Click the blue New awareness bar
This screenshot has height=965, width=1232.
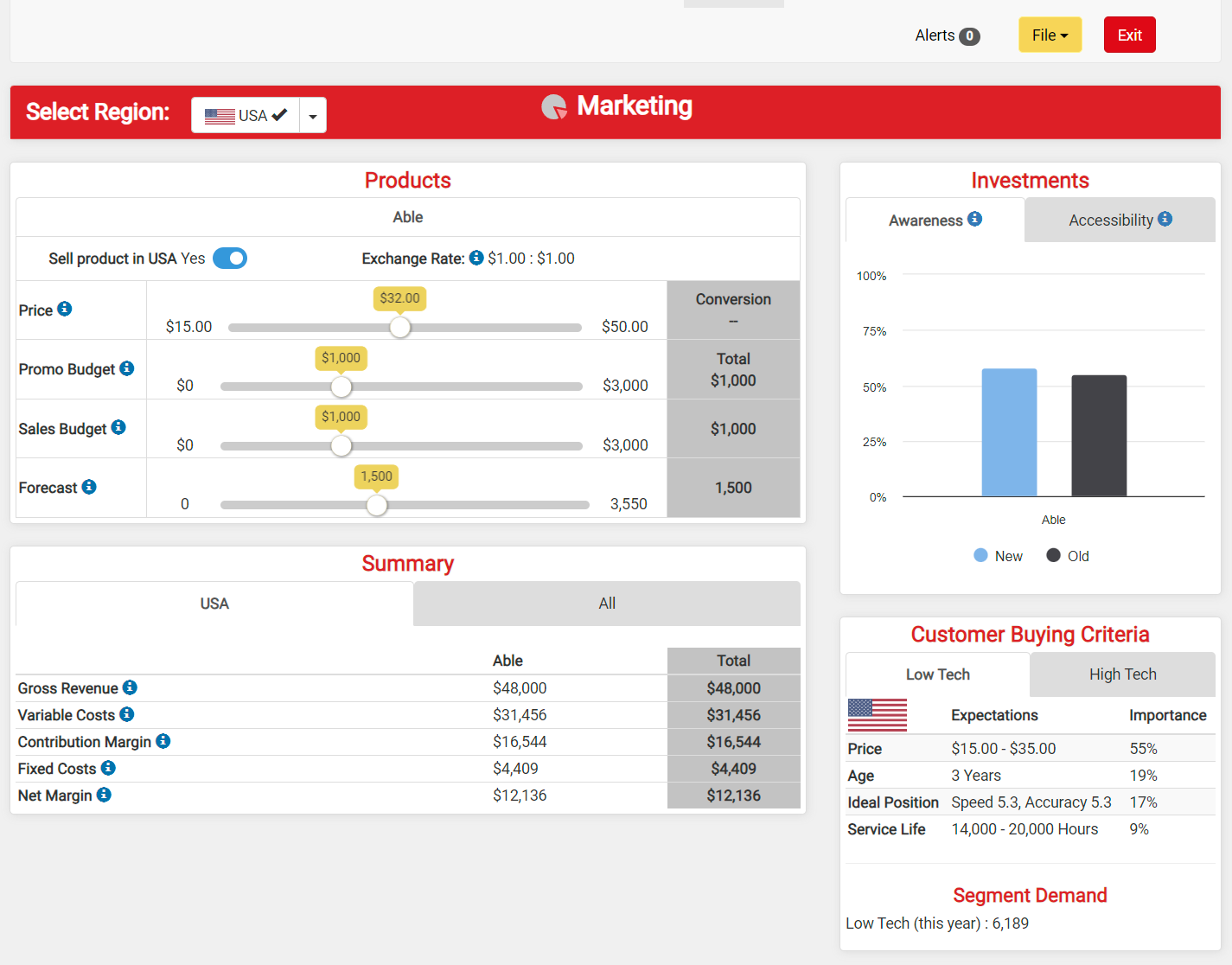coord(1009,432)
